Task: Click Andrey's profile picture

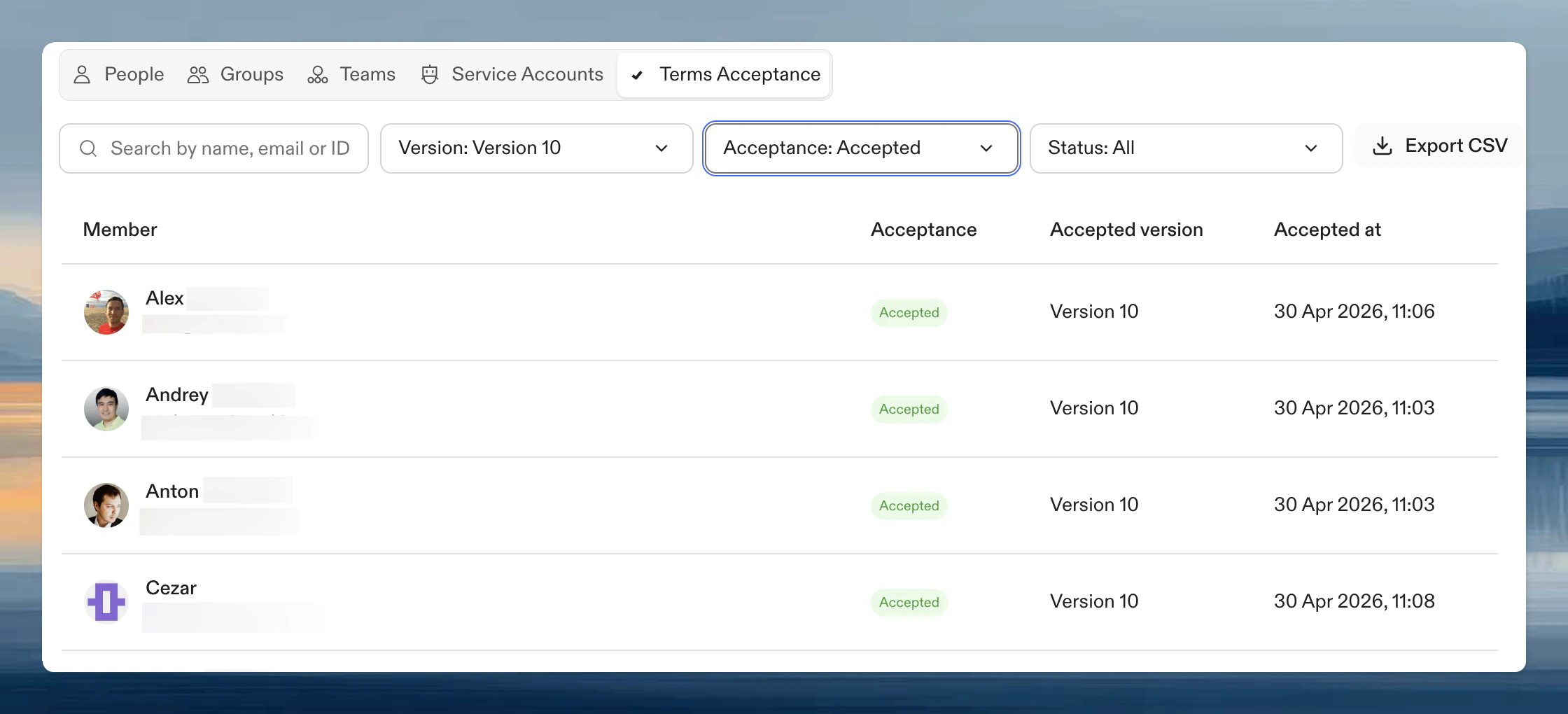Action: (x=106, y=409)
